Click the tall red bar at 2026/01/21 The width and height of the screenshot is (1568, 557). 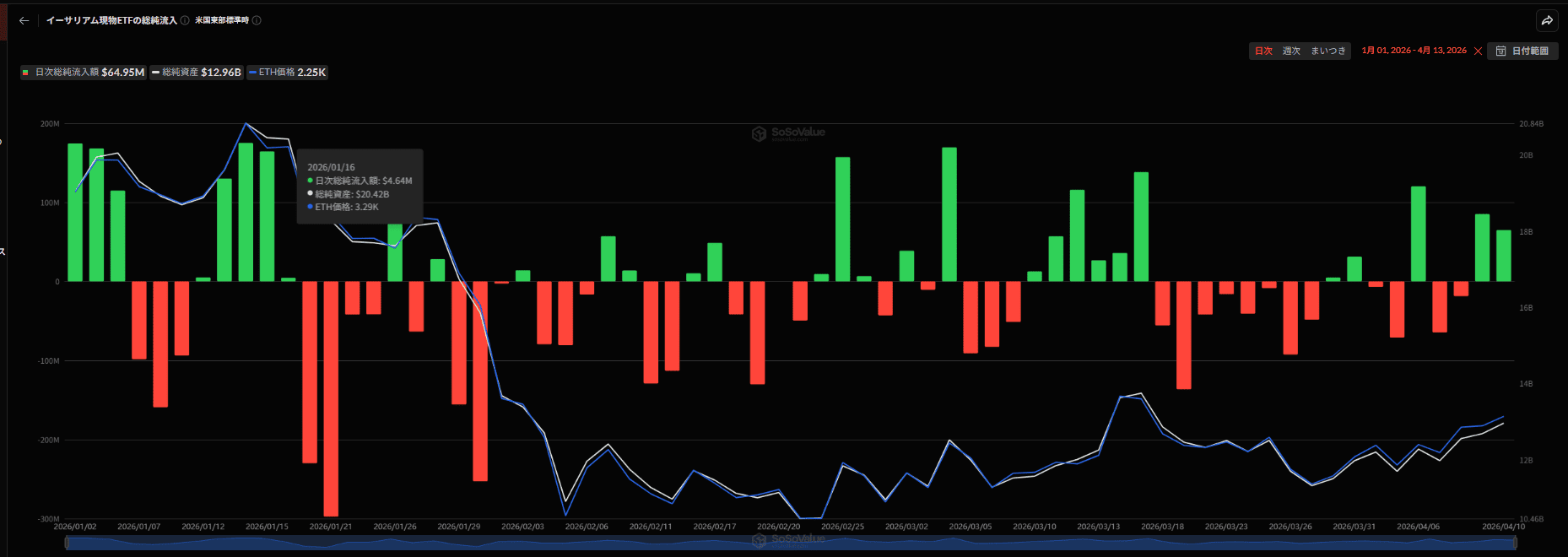point(331,397)
